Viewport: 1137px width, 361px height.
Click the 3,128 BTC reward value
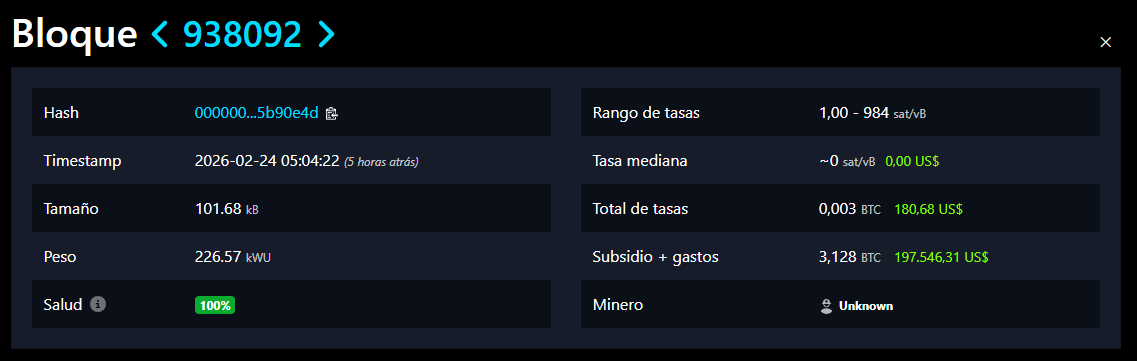pyautogui.click(x=850, y=257)
